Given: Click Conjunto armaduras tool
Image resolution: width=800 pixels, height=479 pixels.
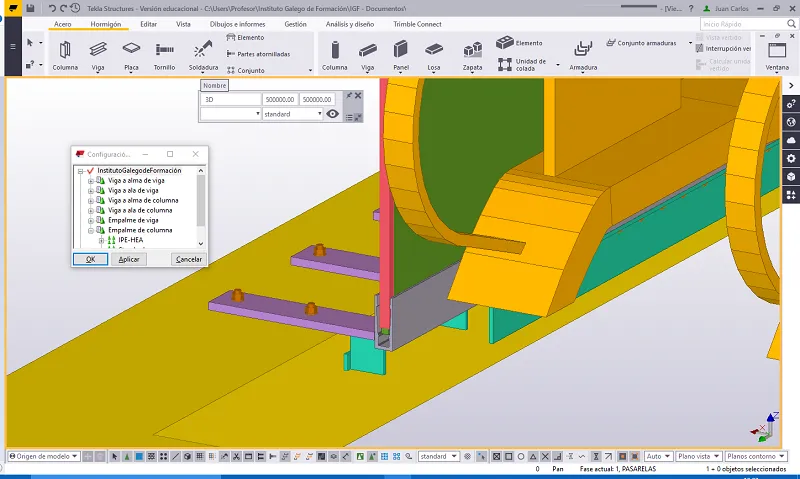Looking at the screenshot, I should (x=641, y=43).
